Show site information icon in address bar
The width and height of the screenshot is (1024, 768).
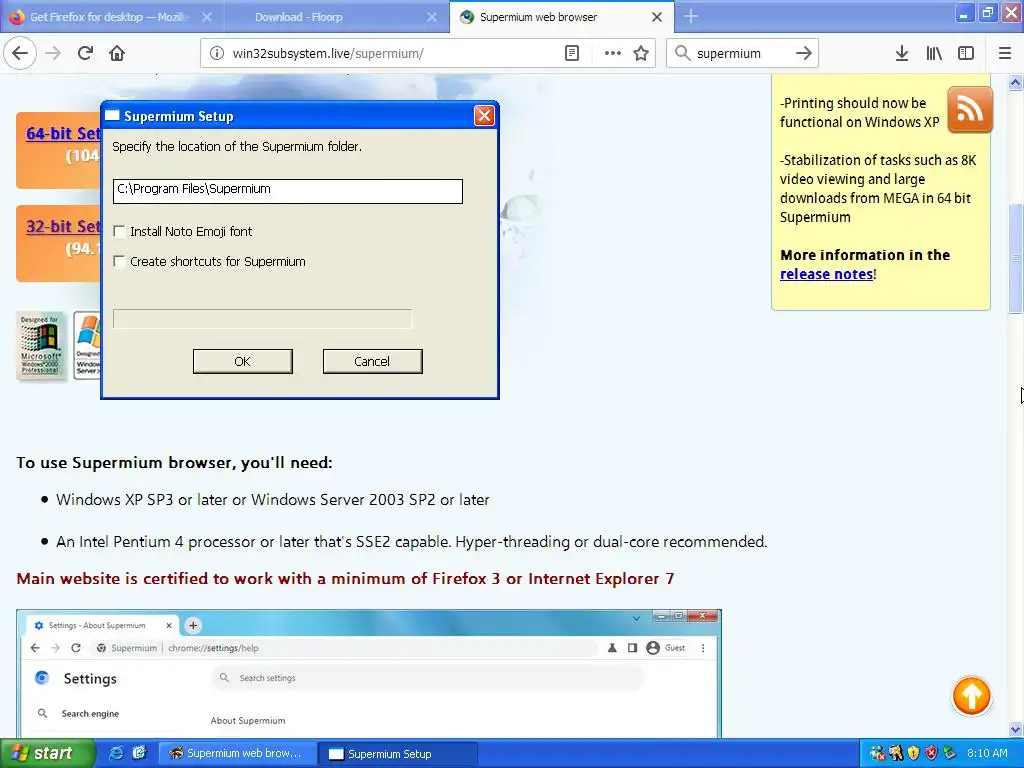pyautogui.click(x=217, y=53)
